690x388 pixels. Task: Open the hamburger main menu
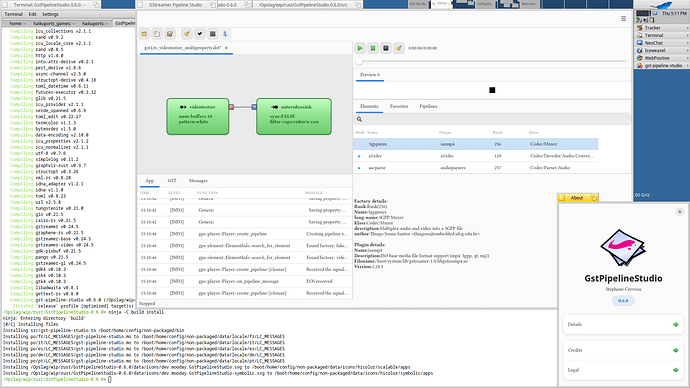[x=624, y=18]
